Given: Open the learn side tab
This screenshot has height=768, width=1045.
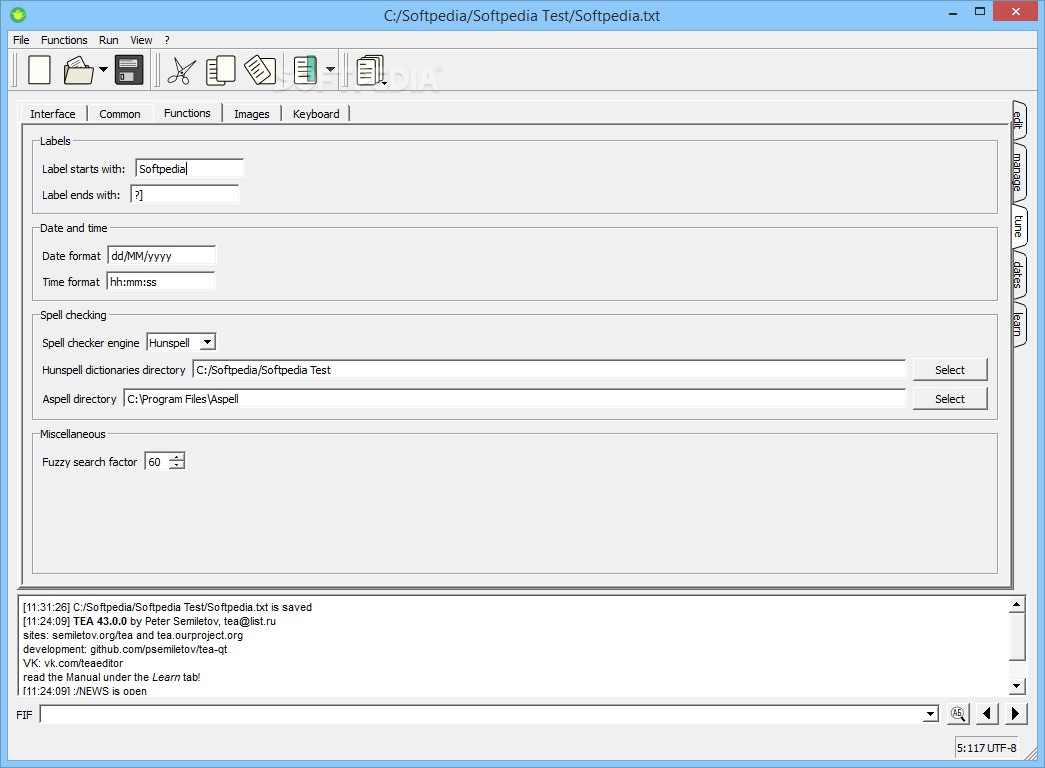Looking at the screenshot, I should point(1018,324).
